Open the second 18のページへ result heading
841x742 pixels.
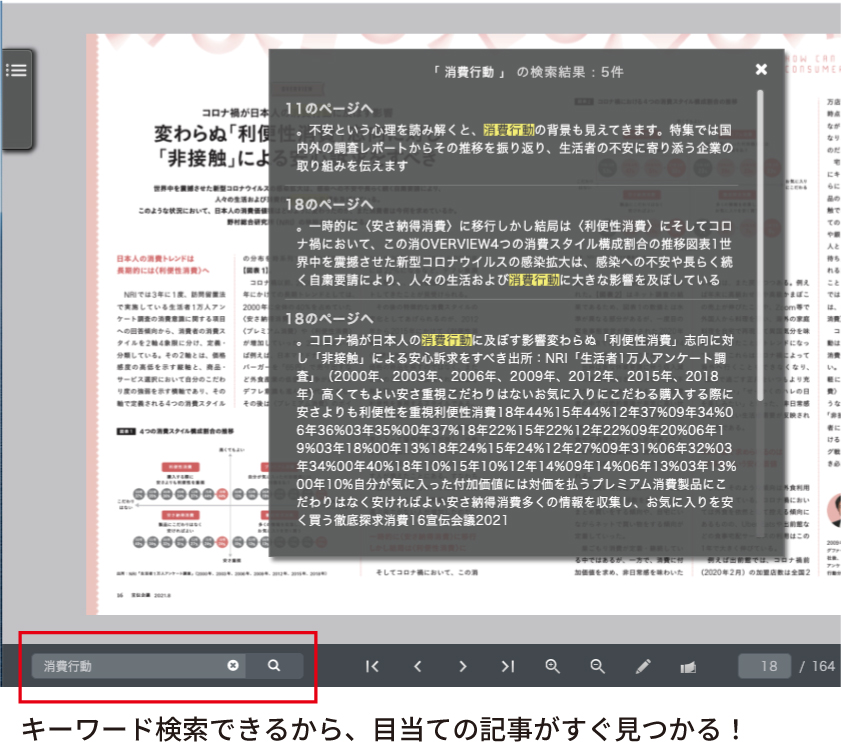pos(329,319)
